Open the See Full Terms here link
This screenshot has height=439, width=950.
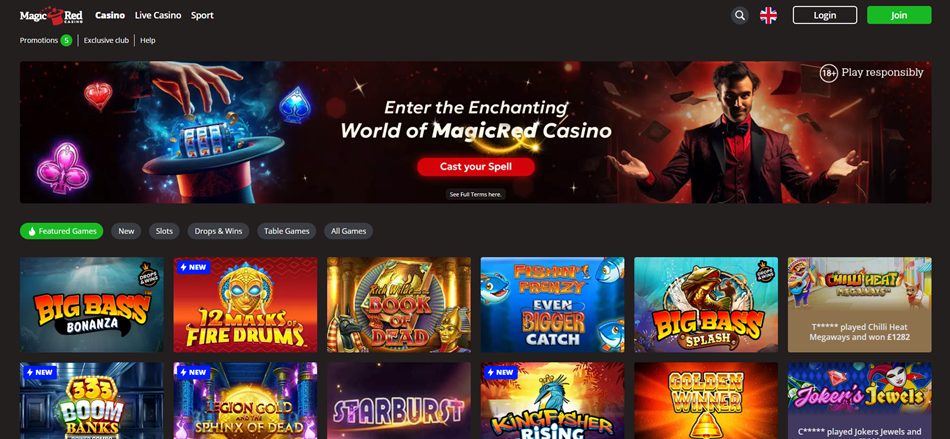tap(476, 194)
